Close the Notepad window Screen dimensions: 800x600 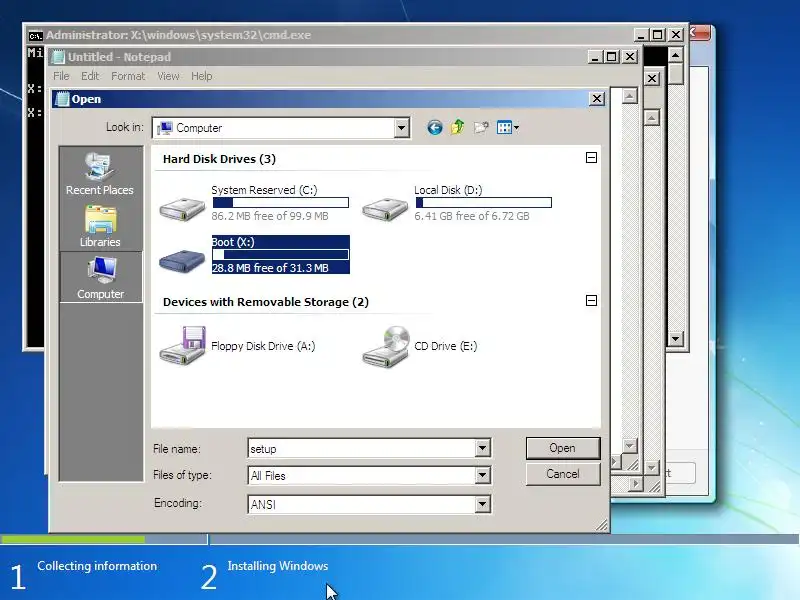(630, 57)
